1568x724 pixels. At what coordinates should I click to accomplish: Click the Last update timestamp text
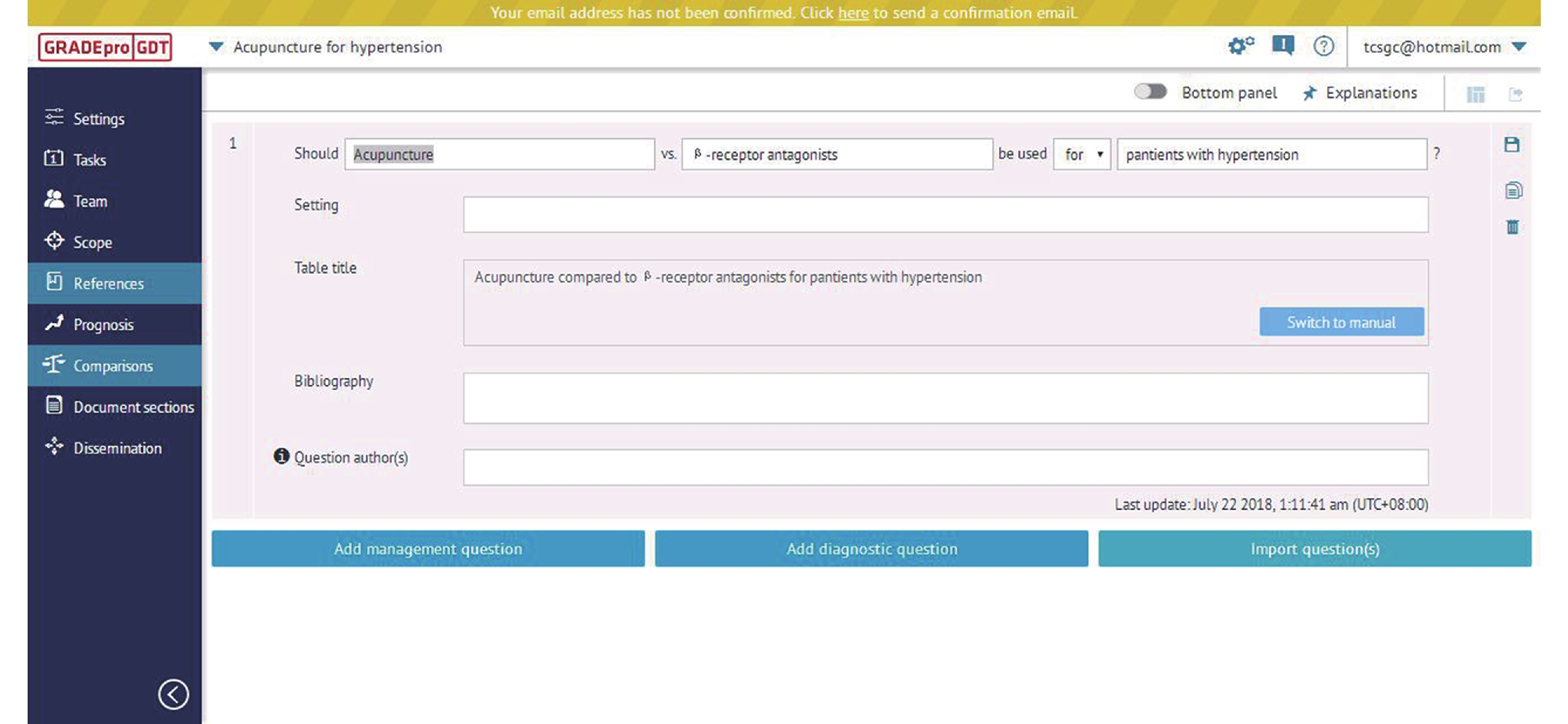coord(1271,504)
